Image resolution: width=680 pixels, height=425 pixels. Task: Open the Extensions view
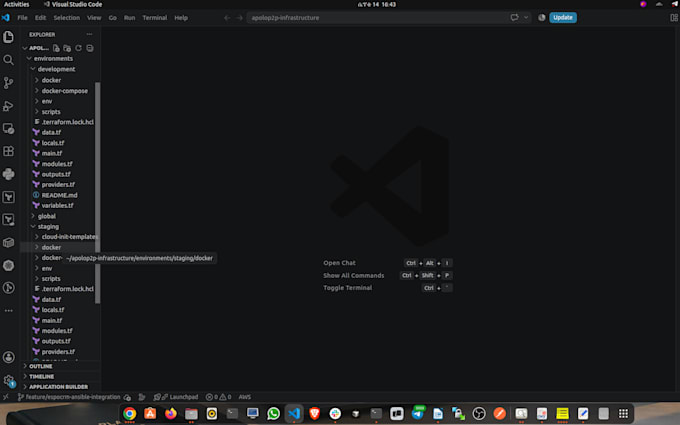coord(8,151)
